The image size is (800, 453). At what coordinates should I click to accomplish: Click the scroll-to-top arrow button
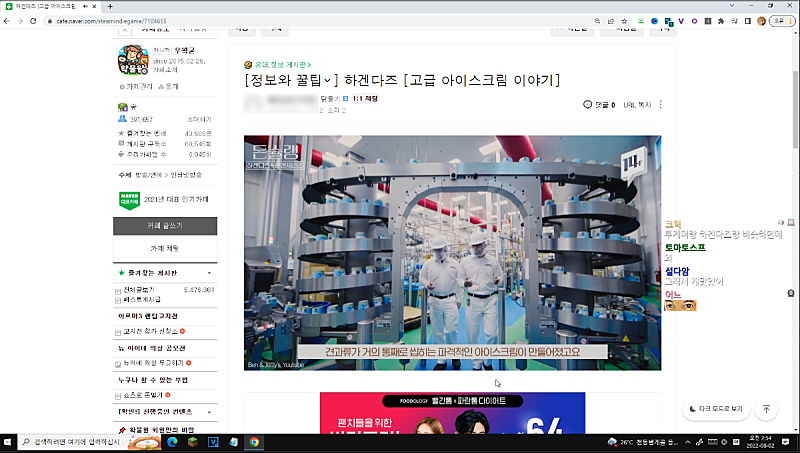pos(766,409)
